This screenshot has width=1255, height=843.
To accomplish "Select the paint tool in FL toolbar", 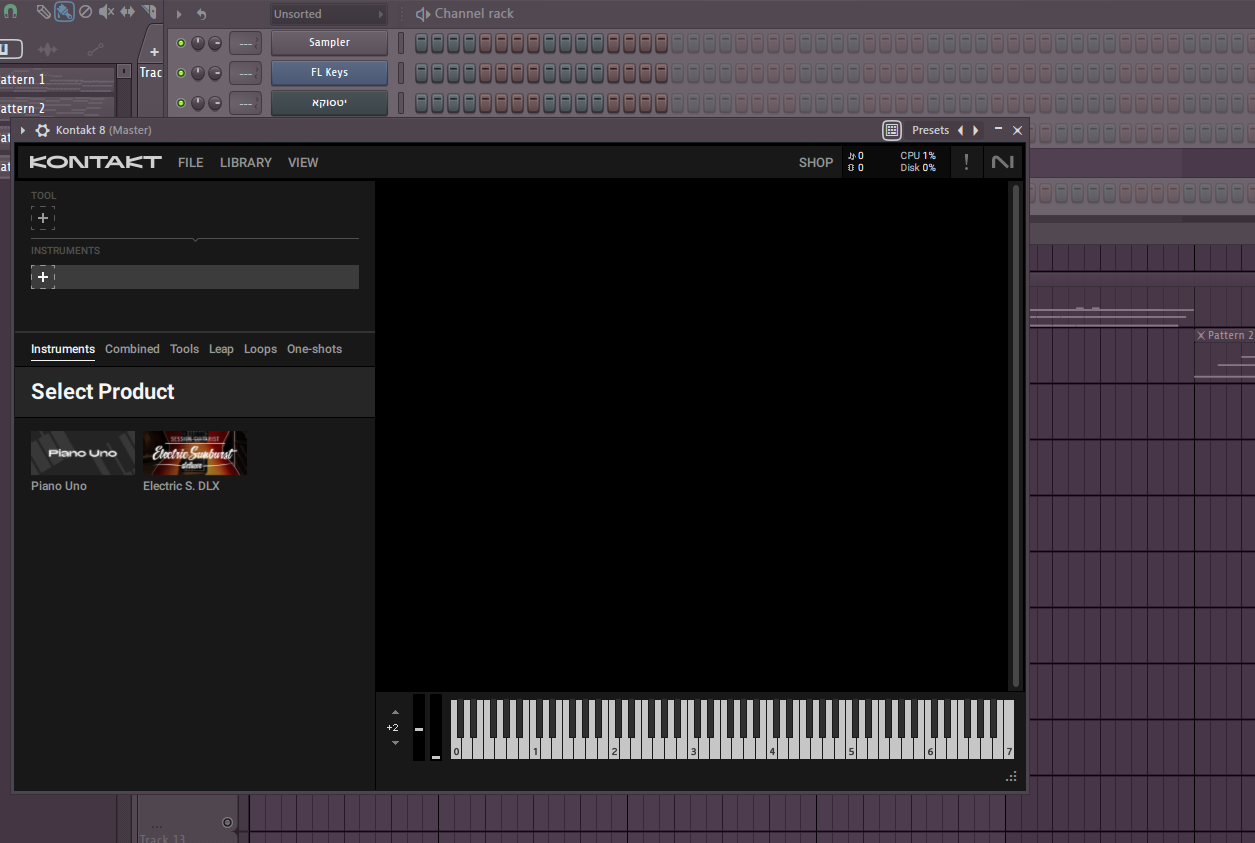I will tap(64, 12).
